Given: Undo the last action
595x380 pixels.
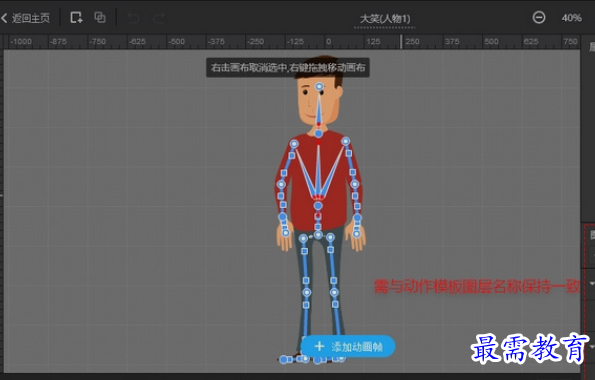Looking at the screenshot, I should (134, 18).
